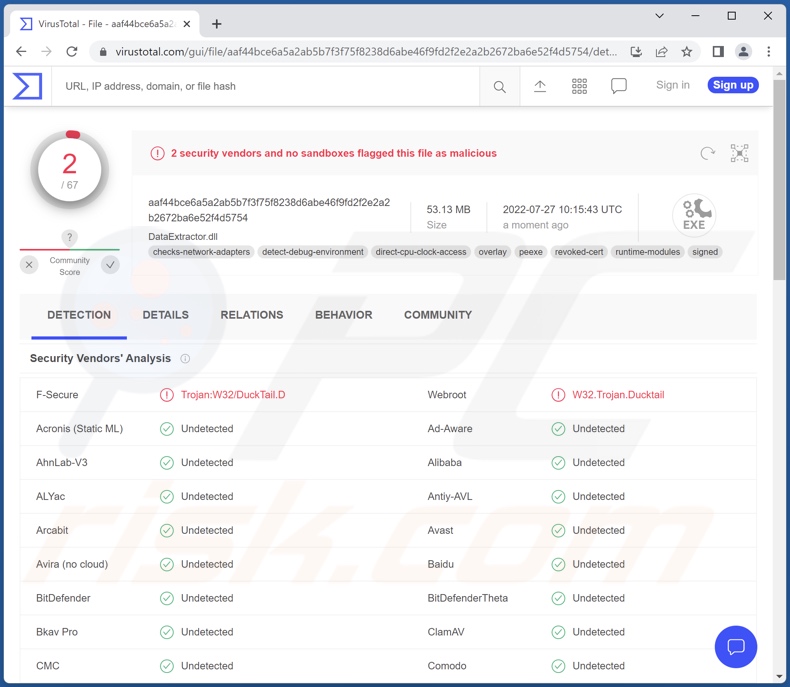Image resolution: width=790 pixels, height=687 pixels.
Task: Expand the tab search chevron dropdown
Action: 659,16
